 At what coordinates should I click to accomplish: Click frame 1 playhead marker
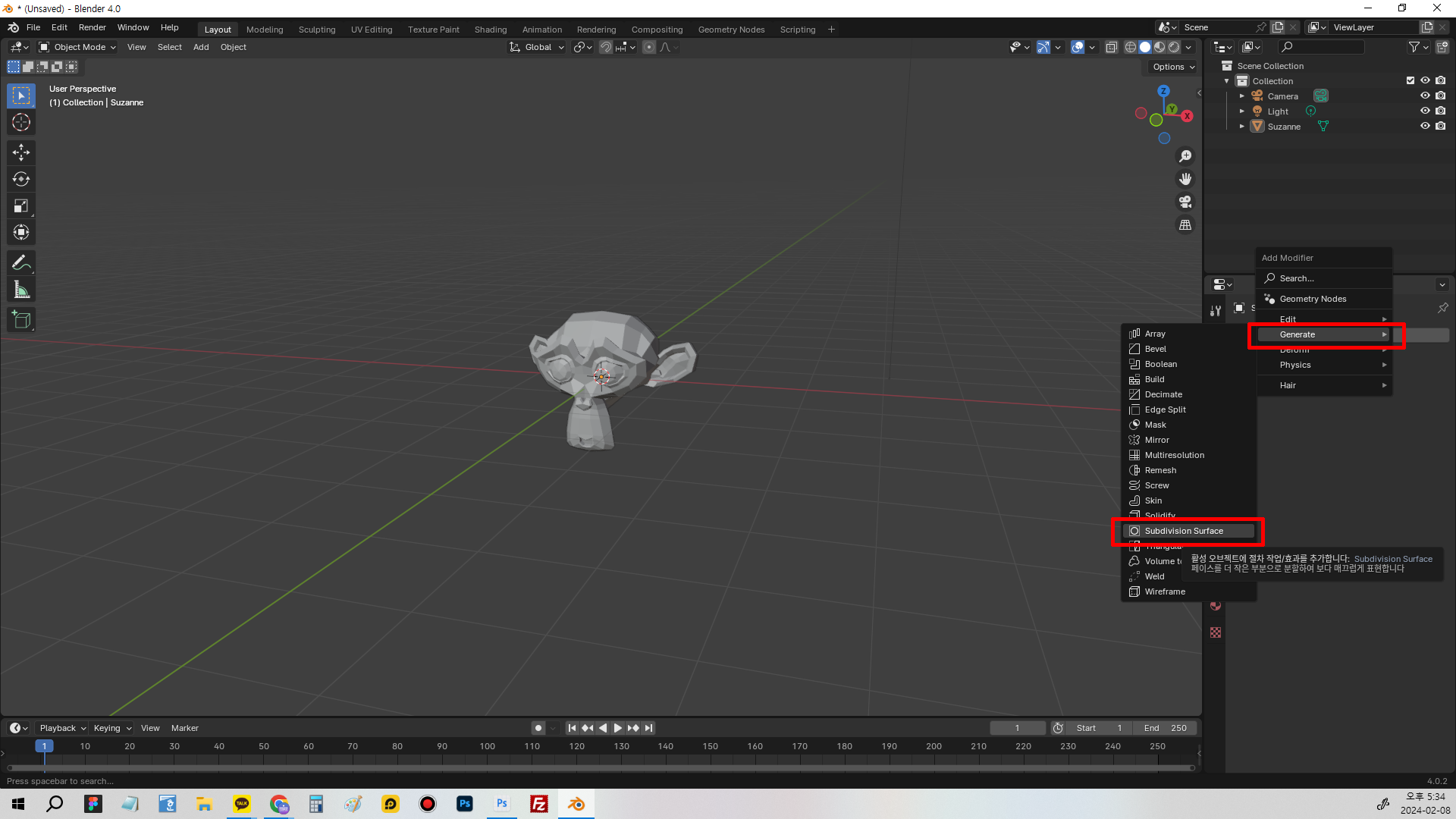44,746
